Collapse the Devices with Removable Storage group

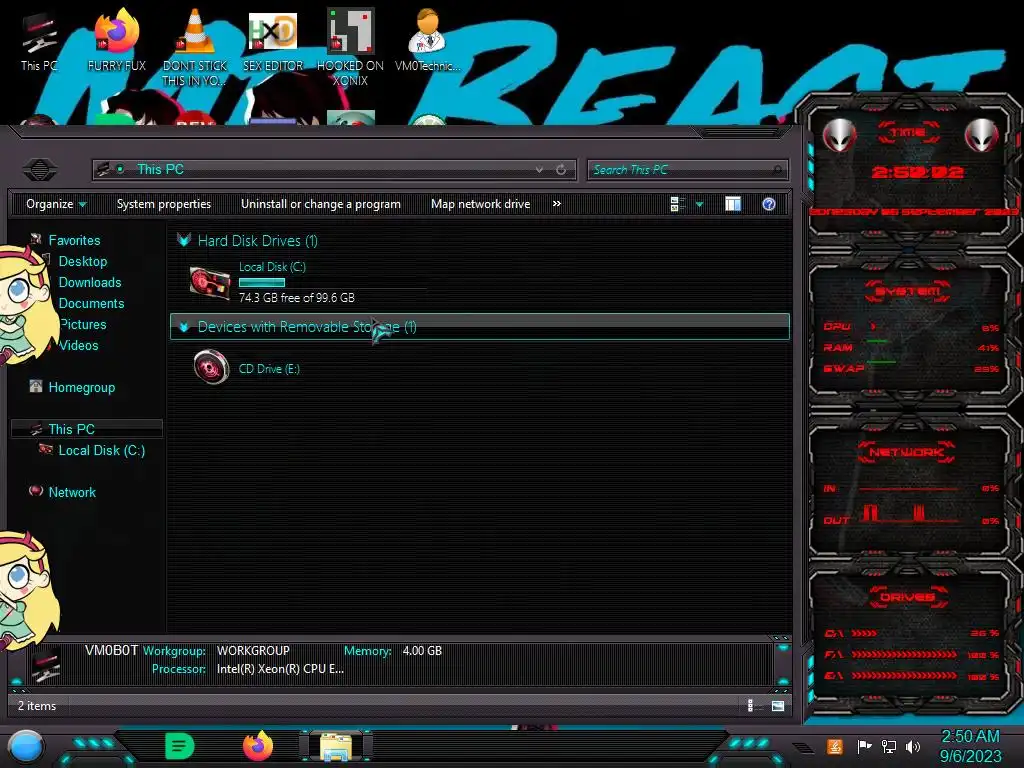tap(184, 327)
